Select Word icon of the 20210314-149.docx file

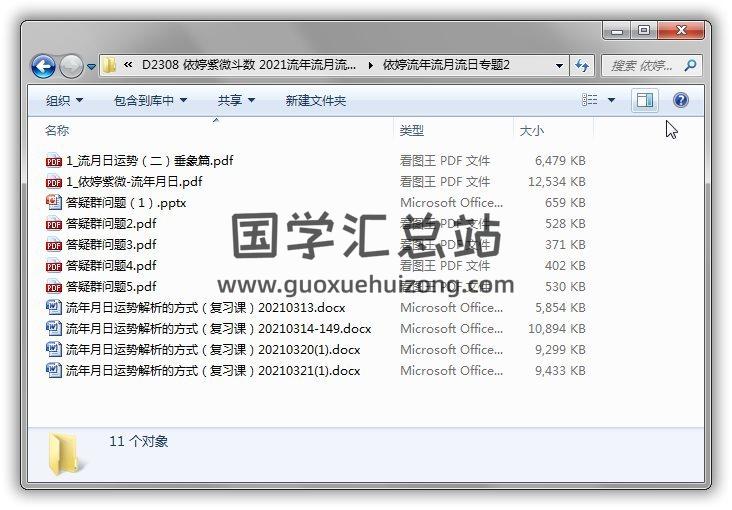(x=54, y=328)
